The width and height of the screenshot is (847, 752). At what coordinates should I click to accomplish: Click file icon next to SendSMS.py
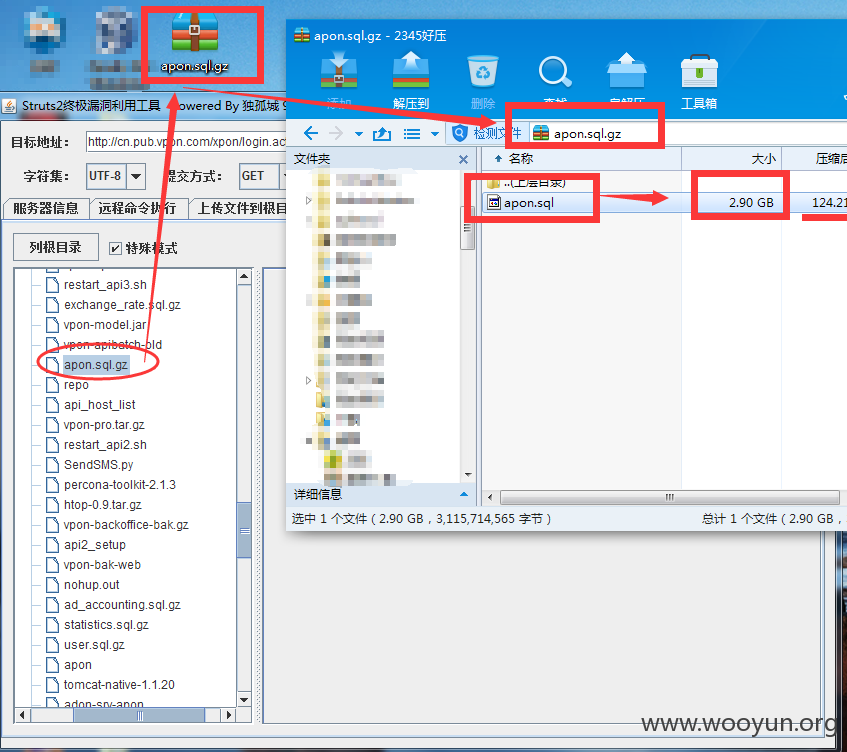(52, 465)
